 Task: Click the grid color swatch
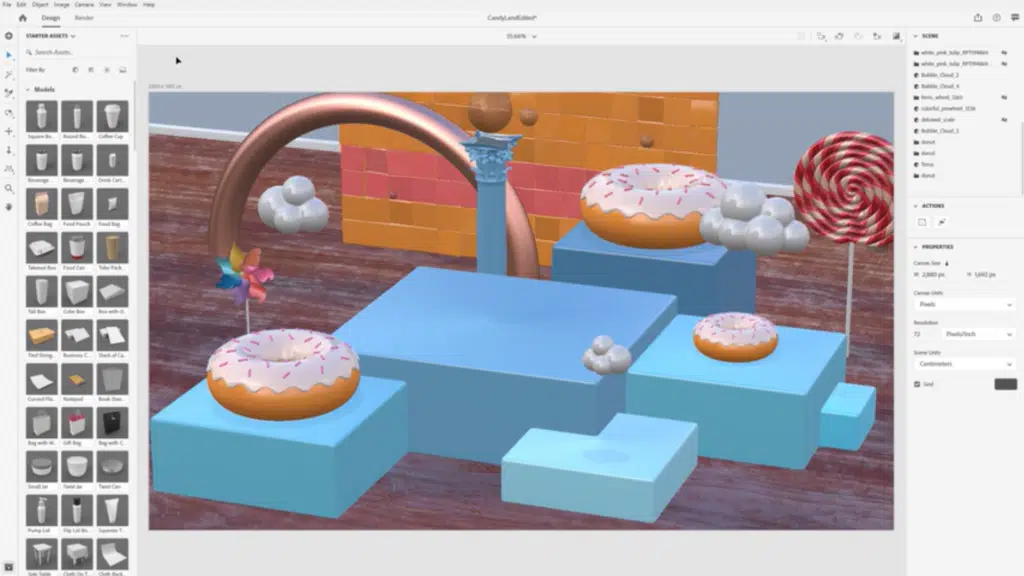point(1005,384)
